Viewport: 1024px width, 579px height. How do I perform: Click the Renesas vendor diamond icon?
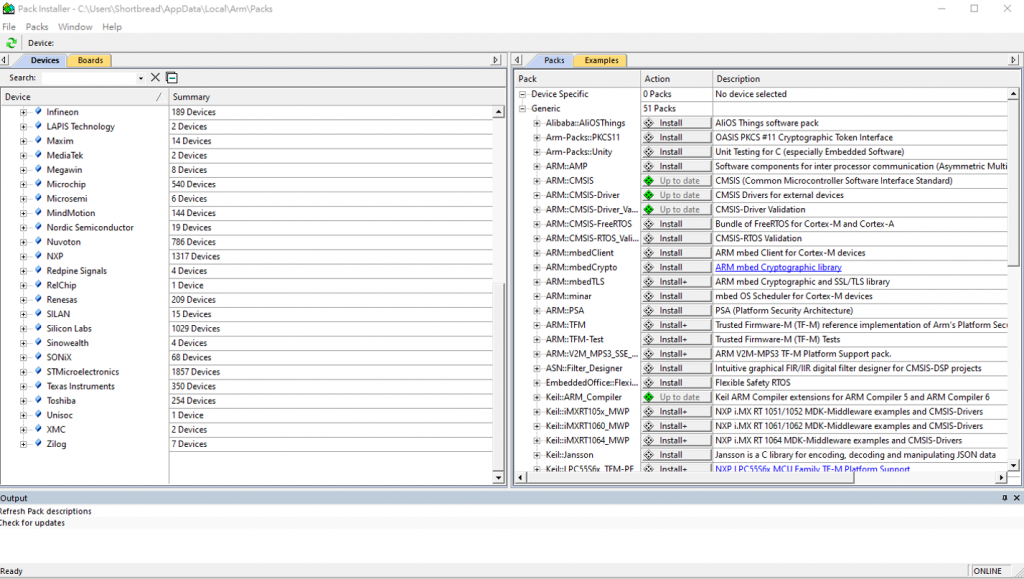(38, 299)
